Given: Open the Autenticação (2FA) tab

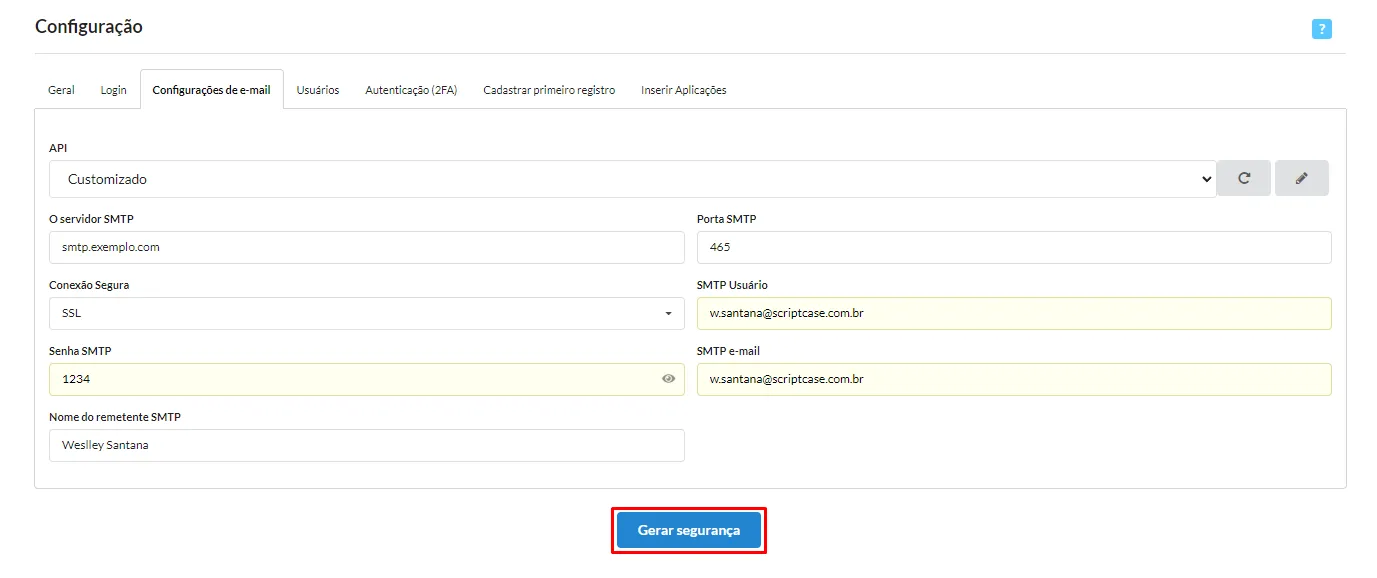Looking at the screenshot, I should tap(411, 90).
